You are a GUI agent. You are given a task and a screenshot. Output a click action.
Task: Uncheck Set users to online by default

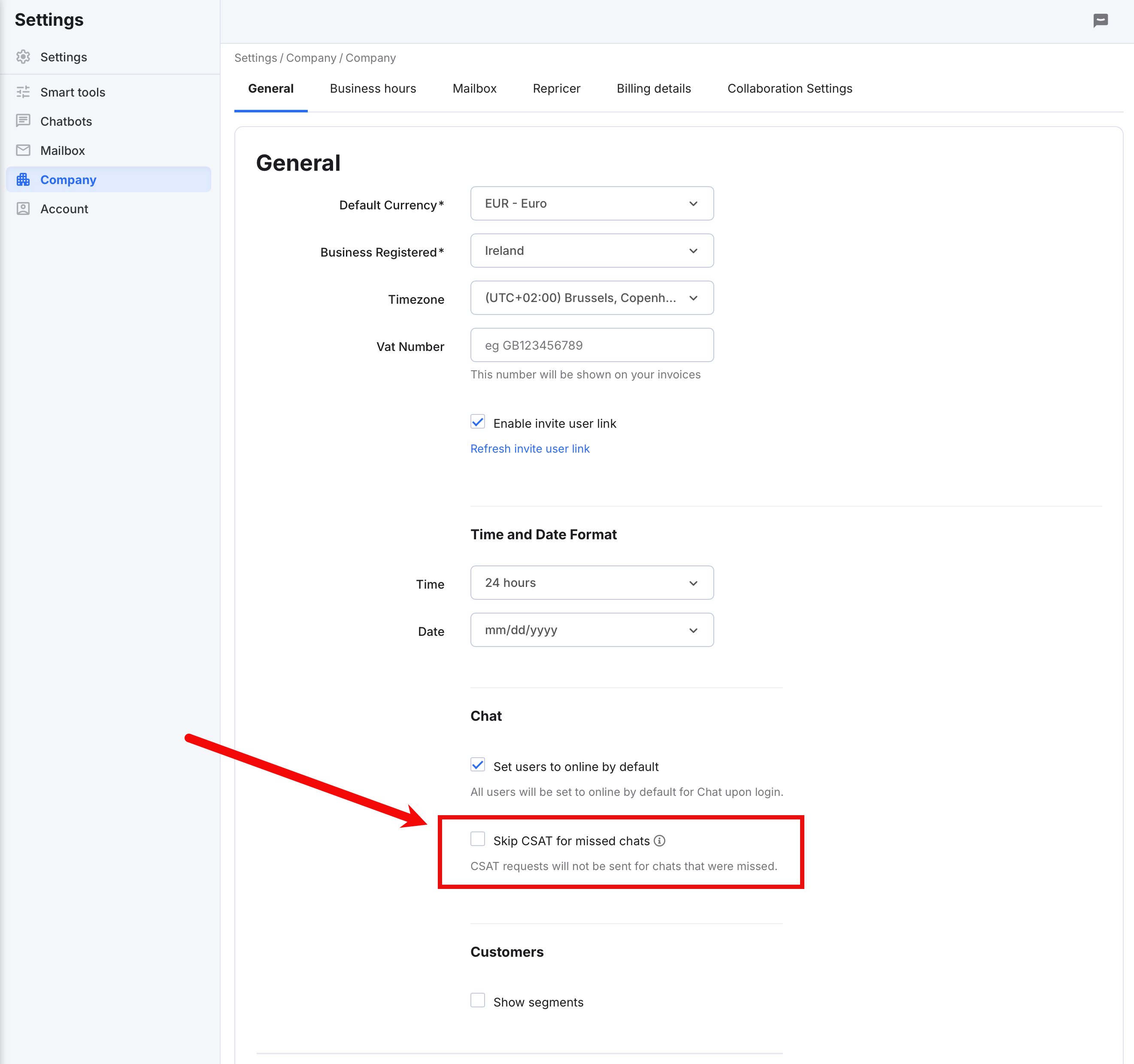tap(477, 765)
